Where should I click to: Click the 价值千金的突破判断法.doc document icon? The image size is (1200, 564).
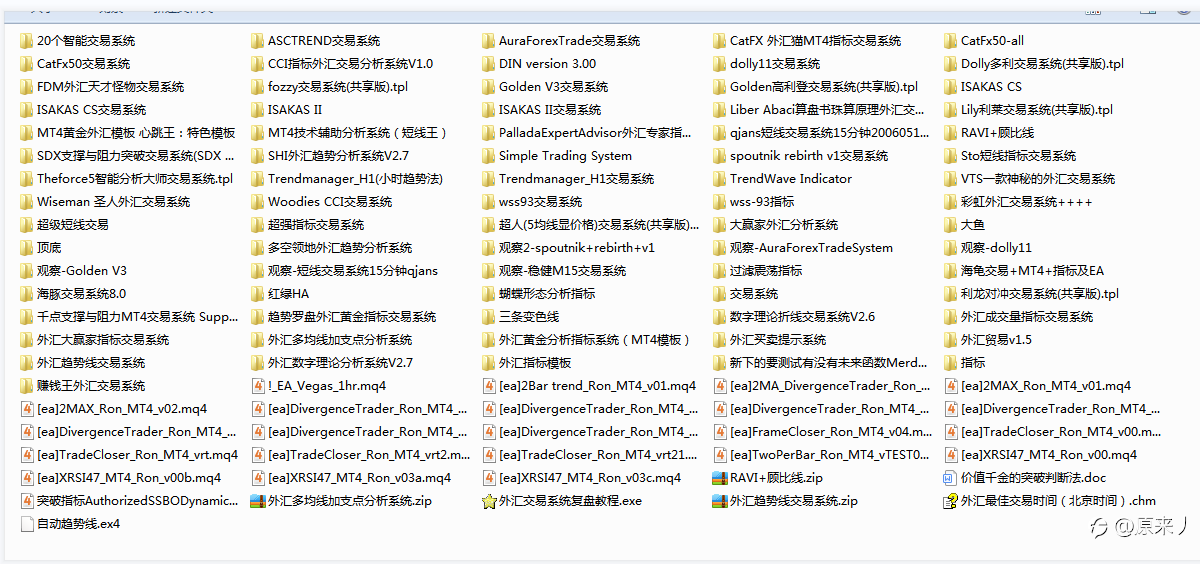951,478
